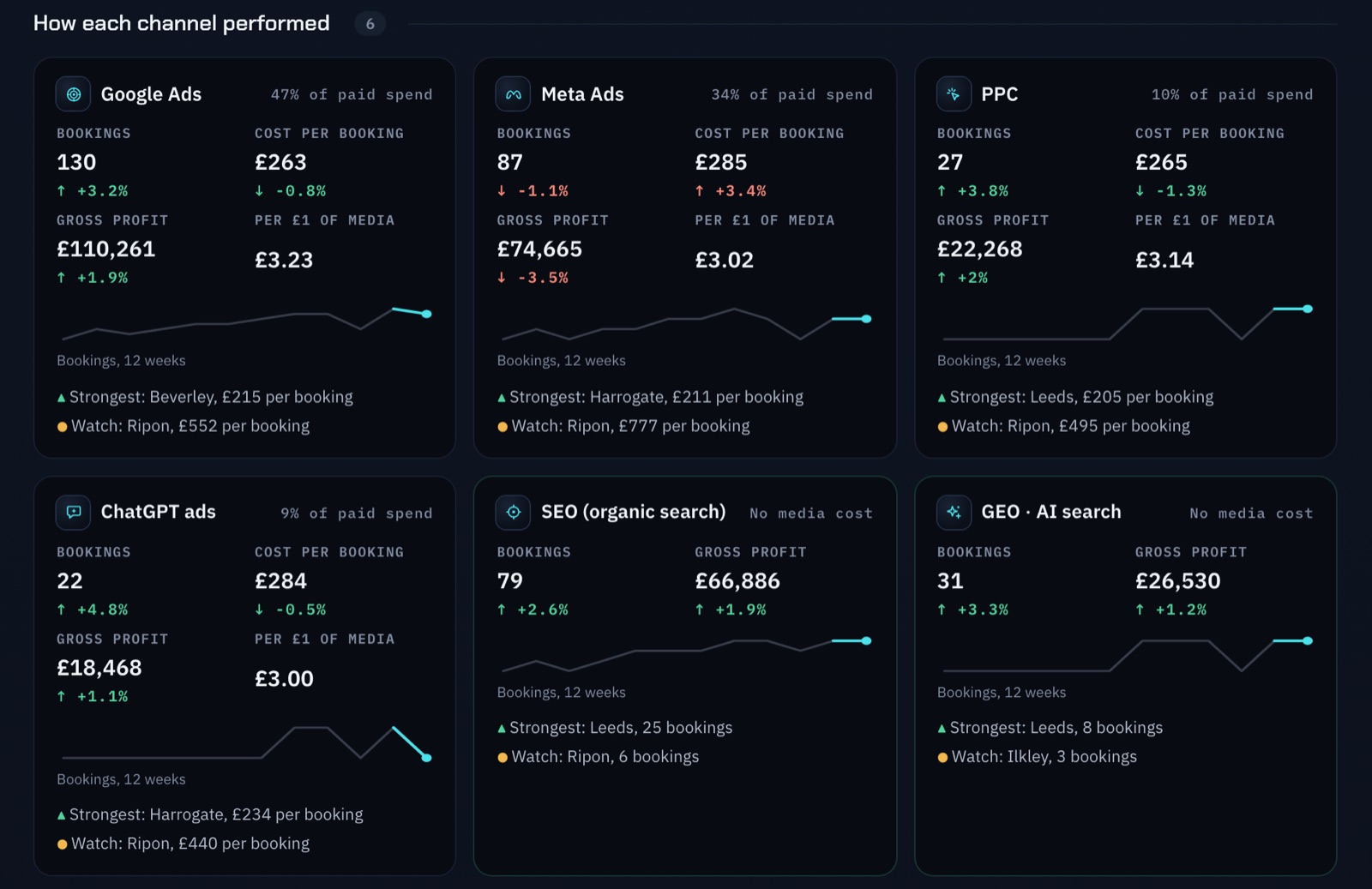Click the orange dot beside Watch: Ripon, 6 bookings
The width and height of the screenshot is (1372, 889).
click(x=502, y=758)
